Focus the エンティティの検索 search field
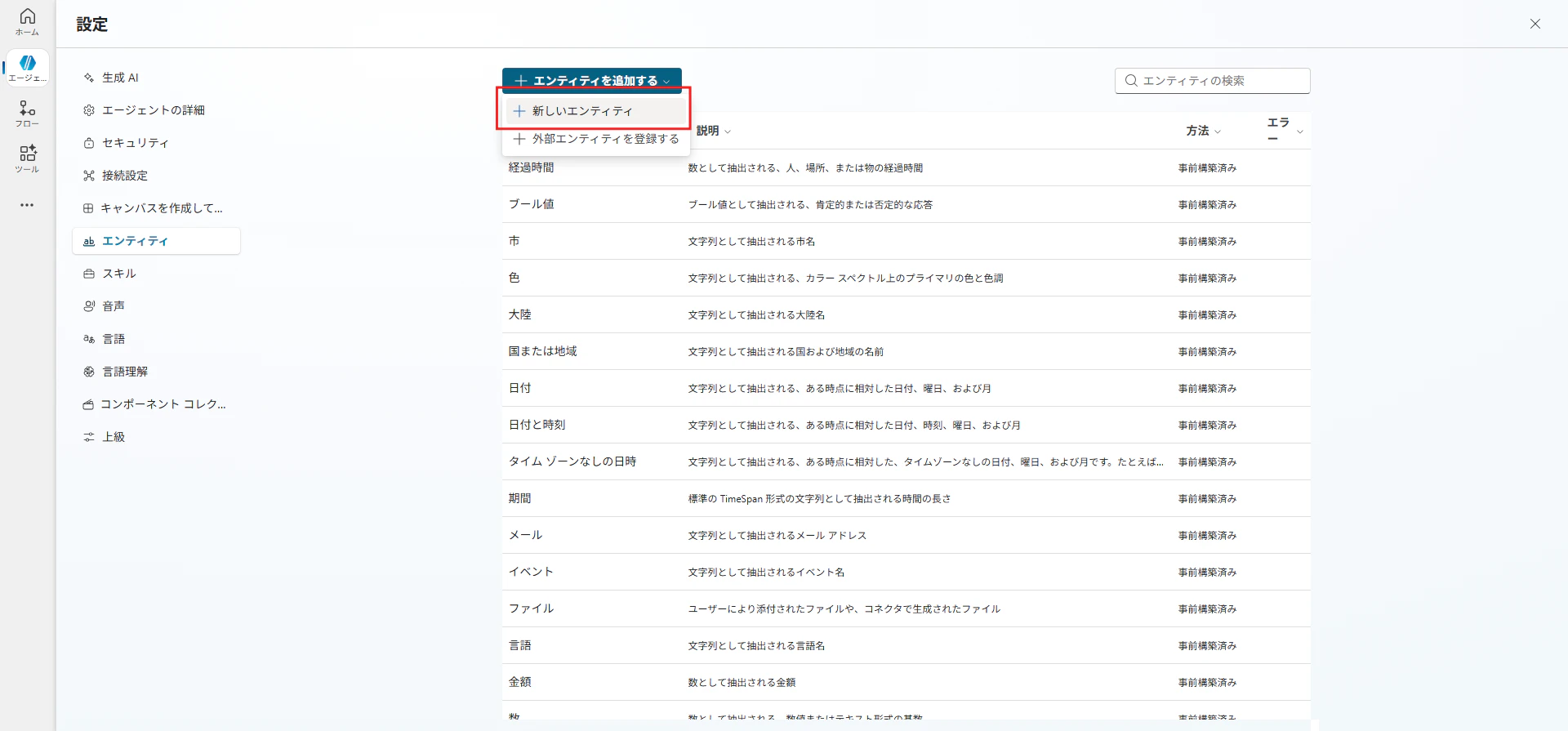The image size is (1568, 731). 1213,81
